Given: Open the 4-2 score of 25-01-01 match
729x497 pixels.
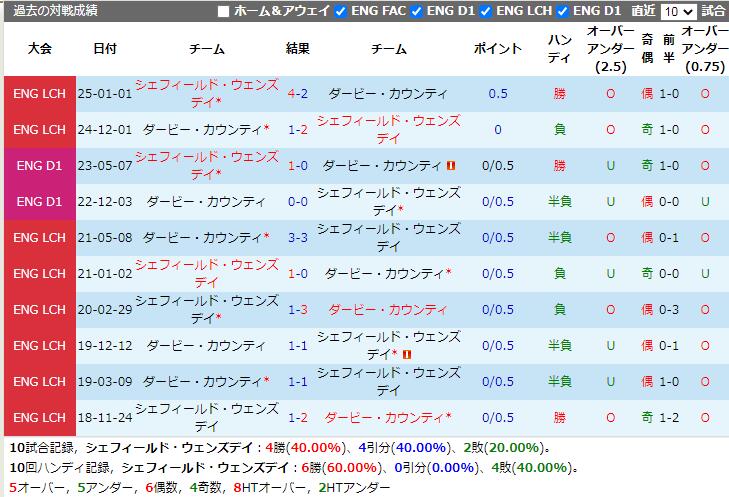Looking at the screenshot, I should click(x=297, y=94).
